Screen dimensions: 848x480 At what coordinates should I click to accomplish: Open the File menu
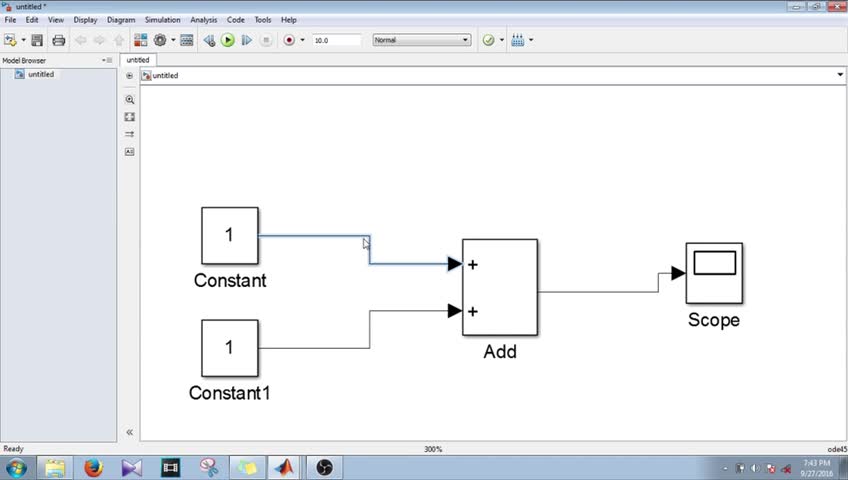point(10,19)
